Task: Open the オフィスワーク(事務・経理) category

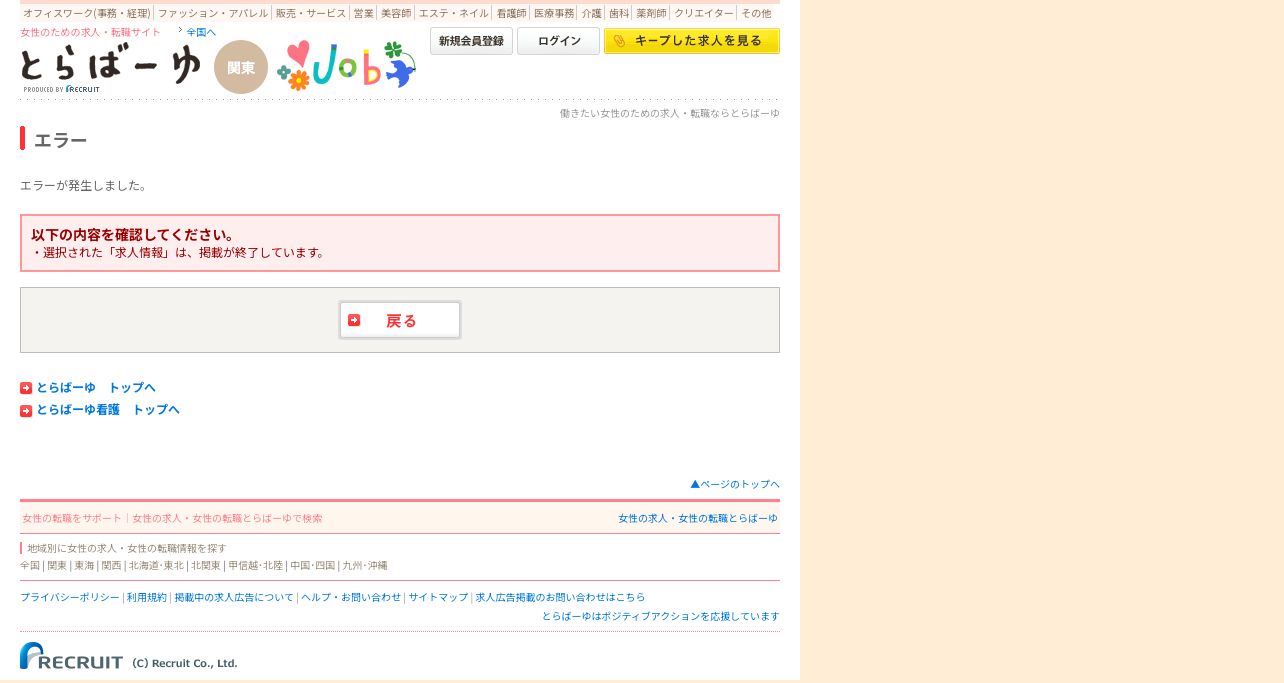Action: click(87, 13)
